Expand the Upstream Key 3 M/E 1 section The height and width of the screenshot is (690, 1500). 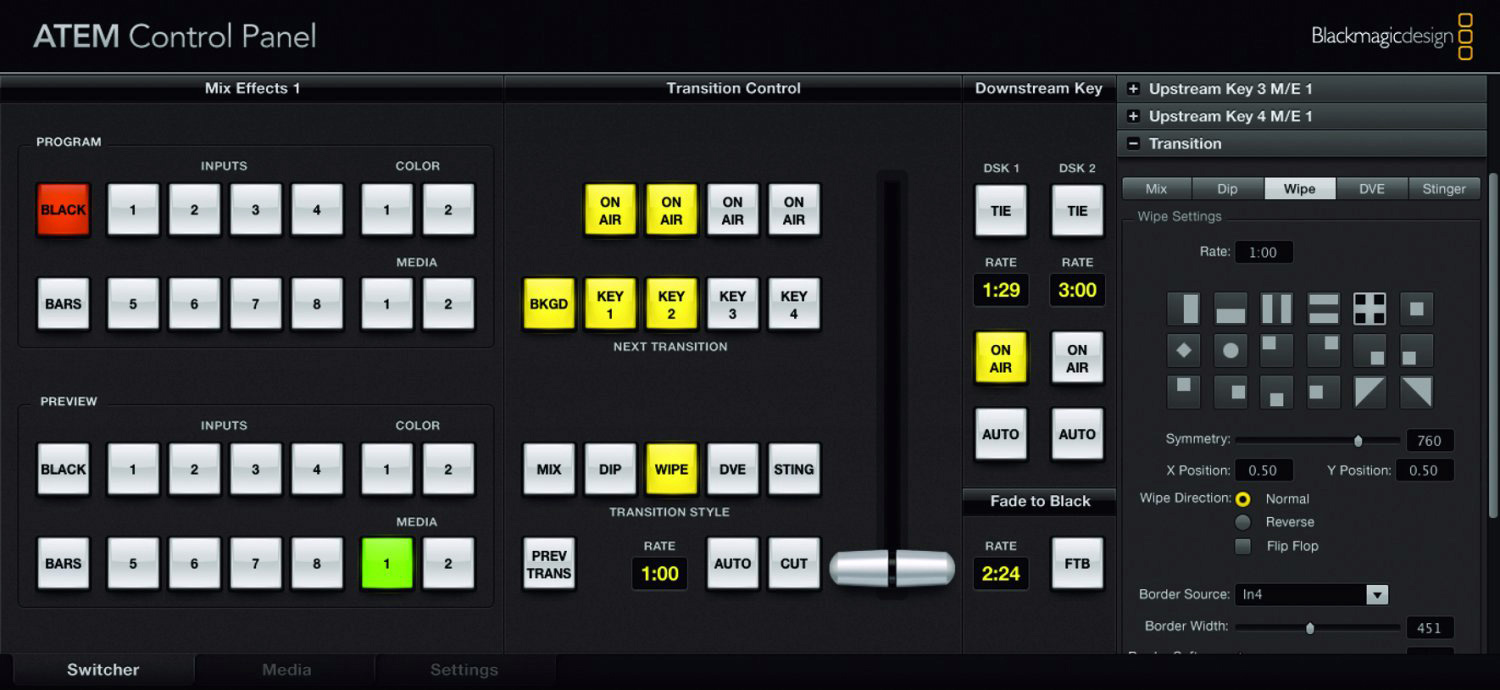coord(1133,89)
